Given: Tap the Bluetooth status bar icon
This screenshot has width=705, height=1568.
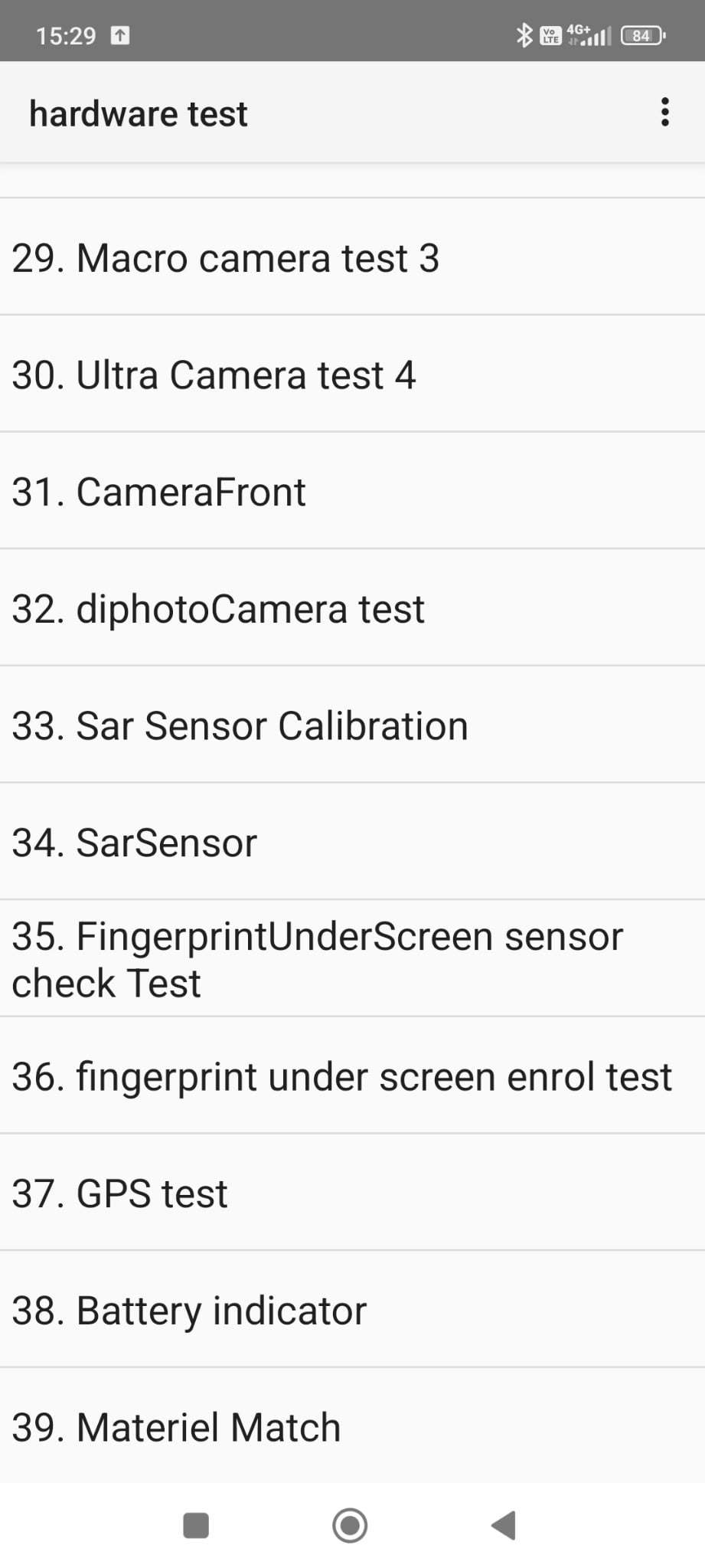Looking at the screenshot, I should [524, 35].
